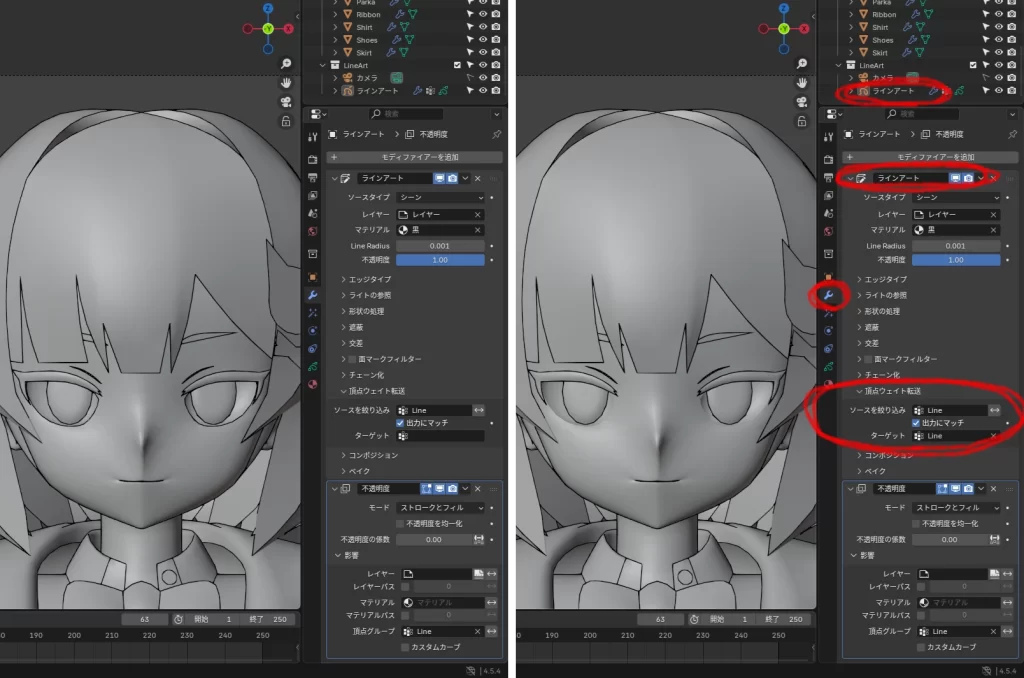Open Material properties tab in left screenshot
This screenshot has height=678, width=1024.
(x=313, y=384)
